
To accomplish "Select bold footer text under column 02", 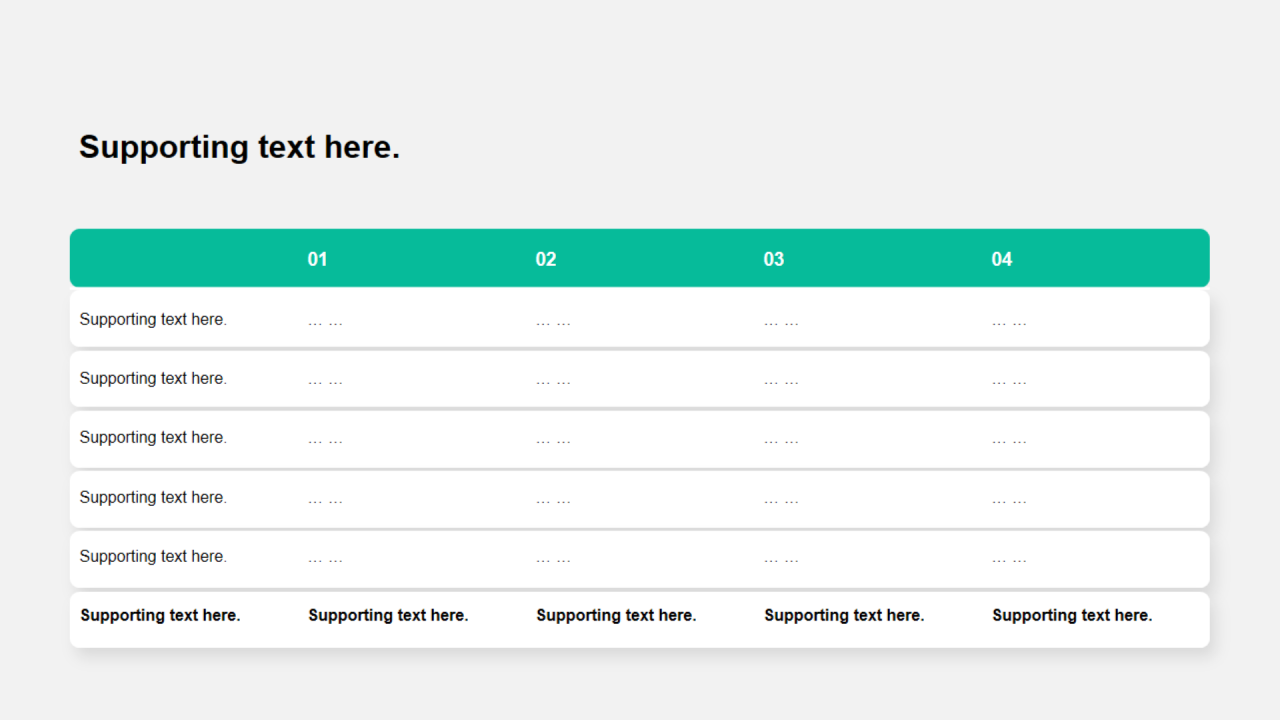I will 616,615.
